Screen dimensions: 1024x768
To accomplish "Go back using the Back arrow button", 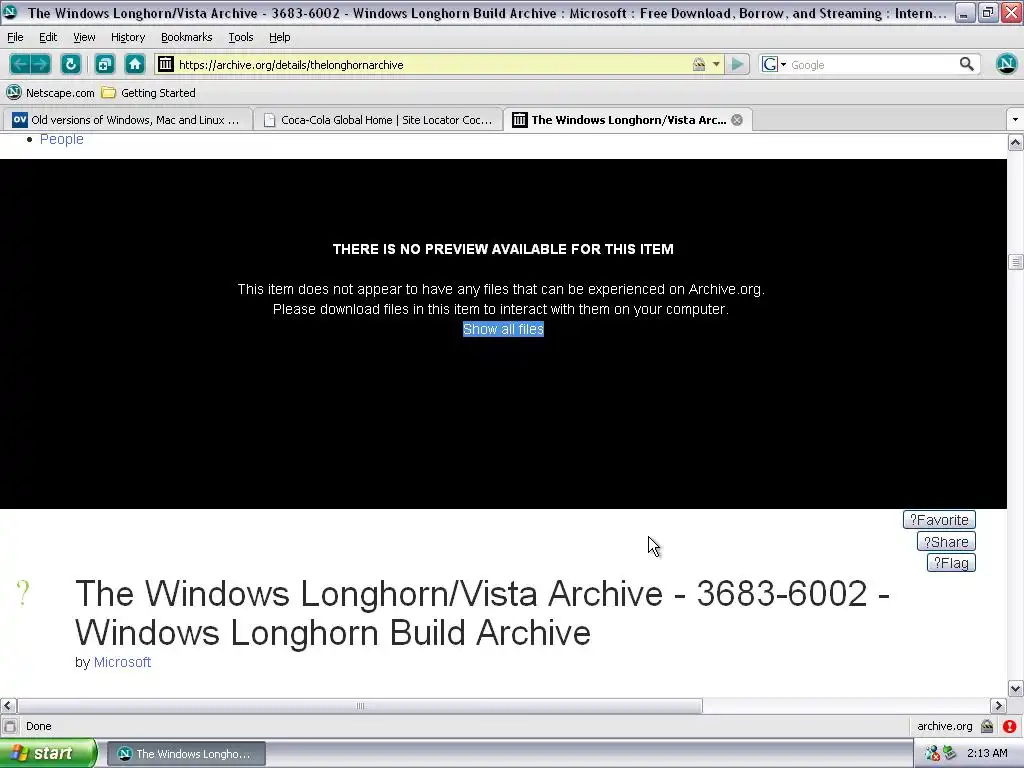I will click(20, 64).
